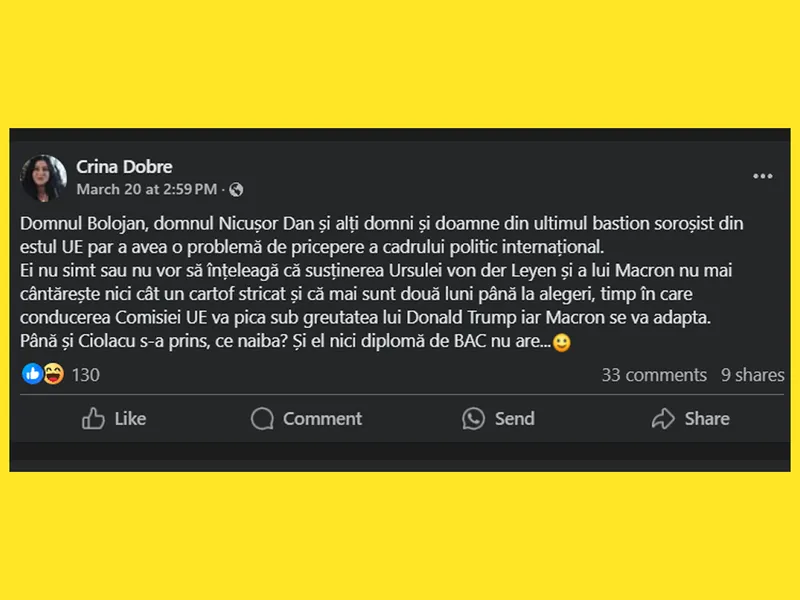Open the Crina Dobre profile name link
Image resolution: width=800 pixels, height=600 pixels.
[125, 167]
